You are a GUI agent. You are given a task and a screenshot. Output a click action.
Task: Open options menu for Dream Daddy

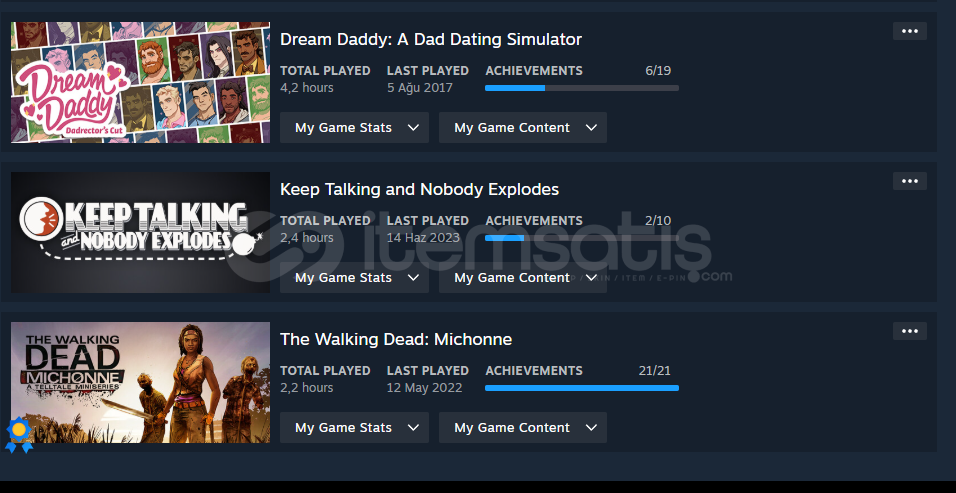point(910,31)
